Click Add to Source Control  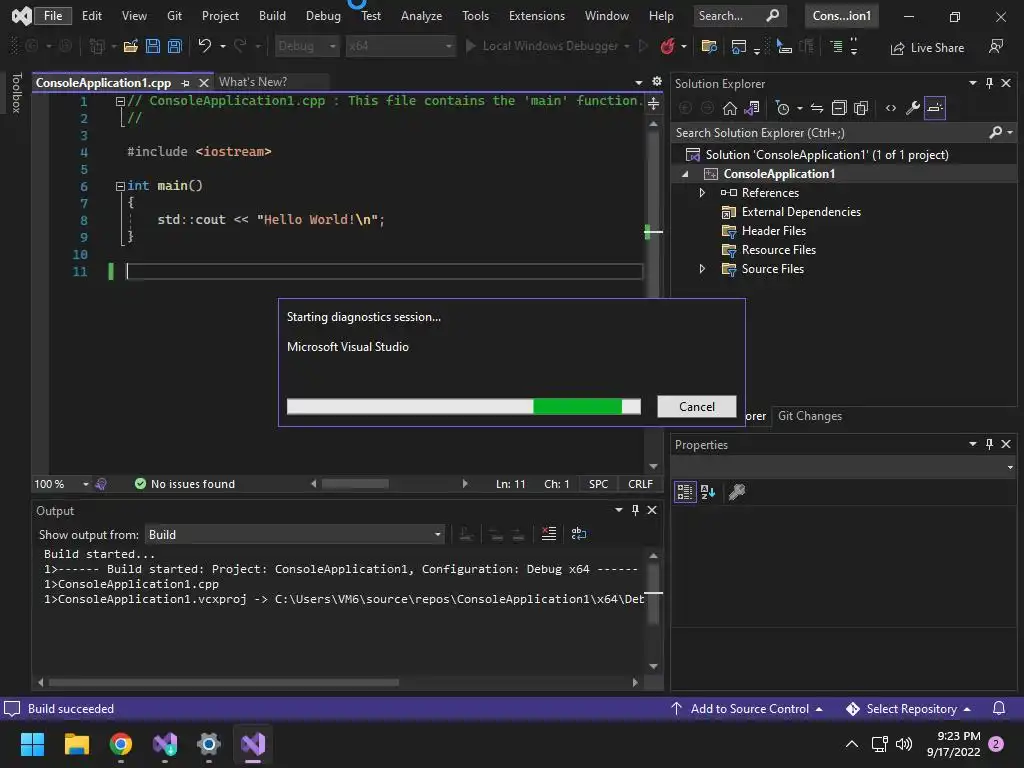point(748,709)
